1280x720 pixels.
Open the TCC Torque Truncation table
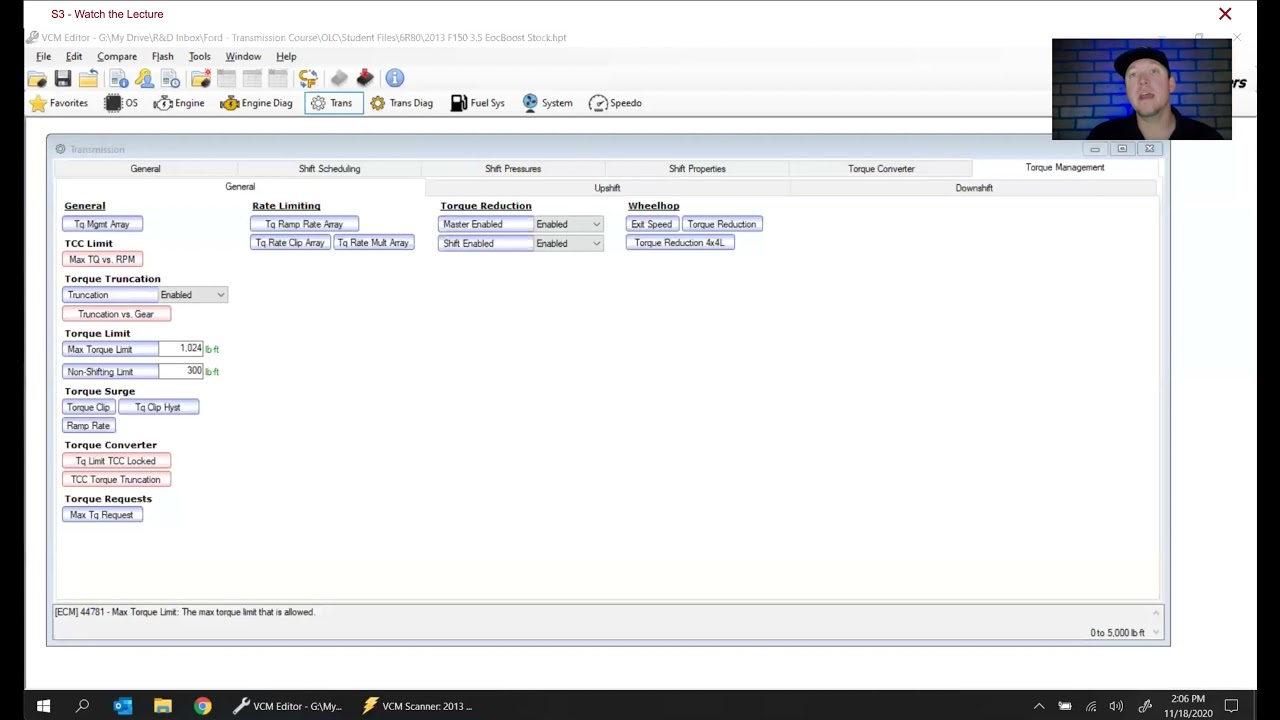tap(116, 480)
